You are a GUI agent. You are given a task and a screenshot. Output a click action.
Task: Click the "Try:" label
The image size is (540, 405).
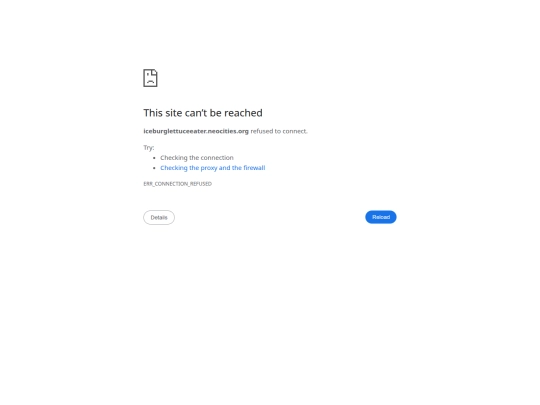[149, 147]
